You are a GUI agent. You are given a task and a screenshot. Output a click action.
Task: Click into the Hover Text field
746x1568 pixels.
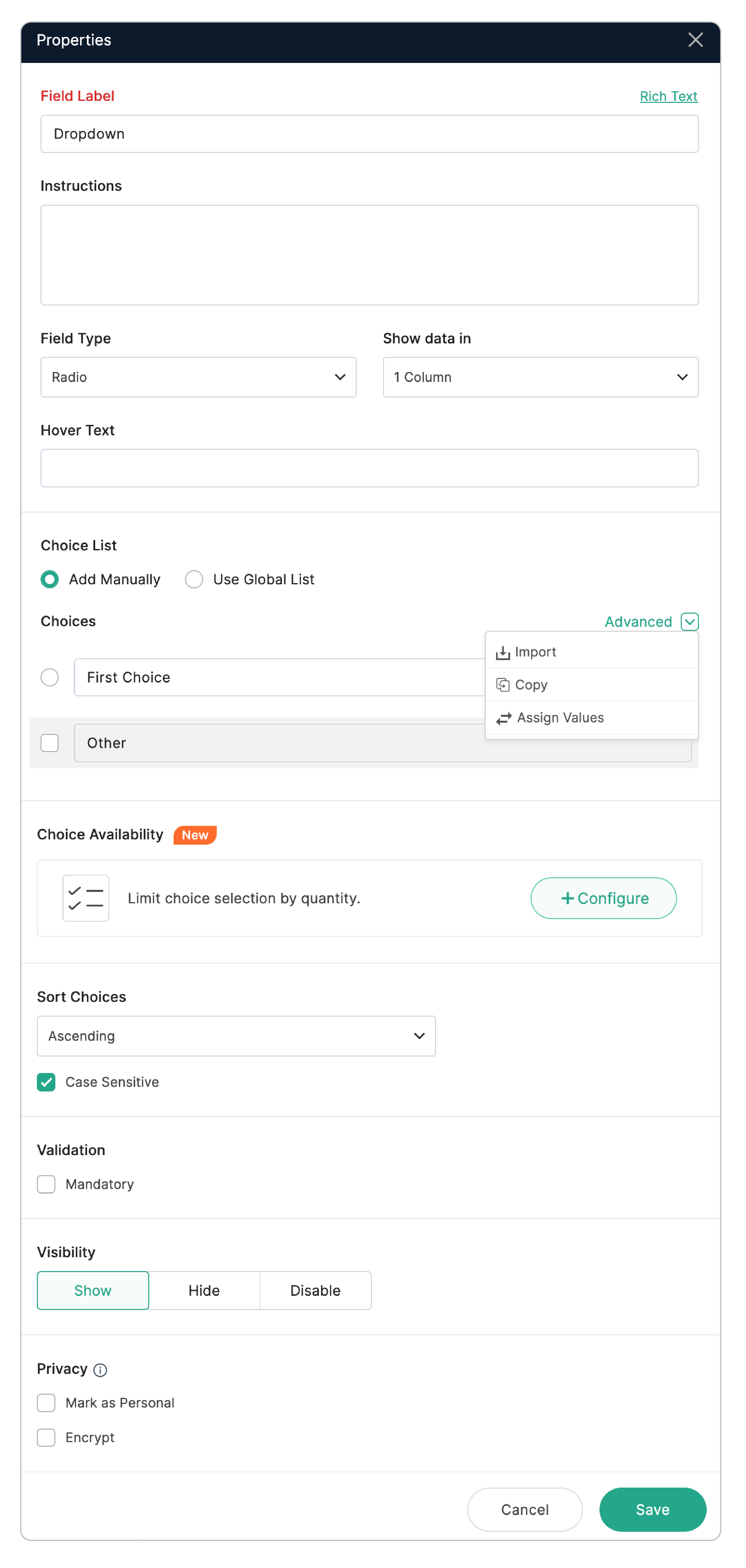(x=369, y=468)
